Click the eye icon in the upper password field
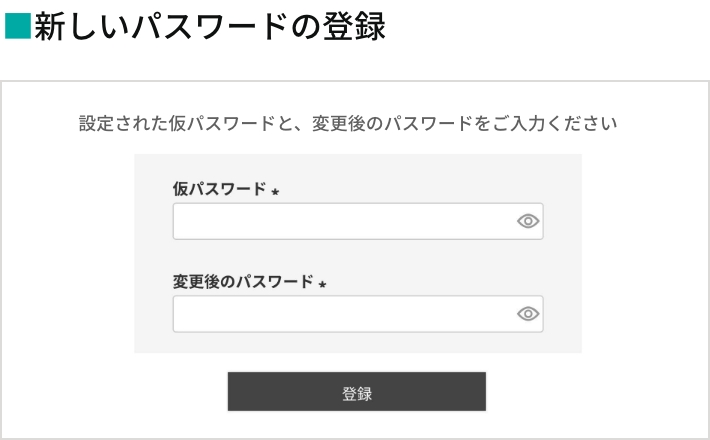The width and height of the screenshot is (710, 440). pos(528,222)
